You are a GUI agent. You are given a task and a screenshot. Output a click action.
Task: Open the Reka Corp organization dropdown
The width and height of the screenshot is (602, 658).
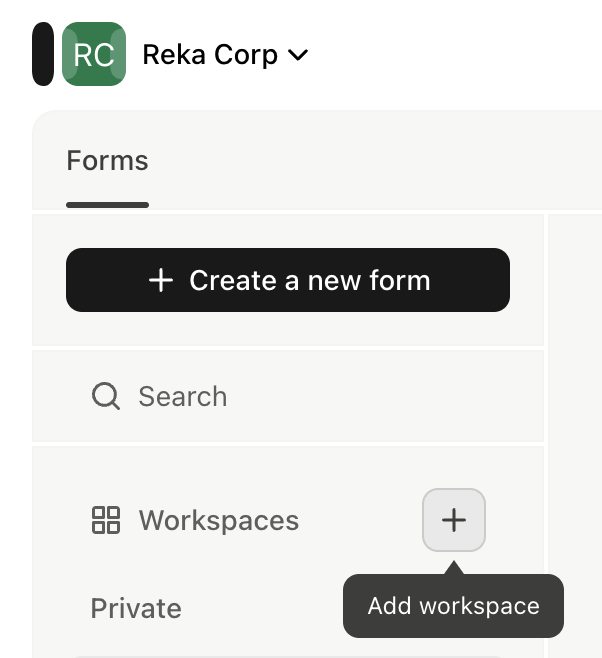click(225, 55)
